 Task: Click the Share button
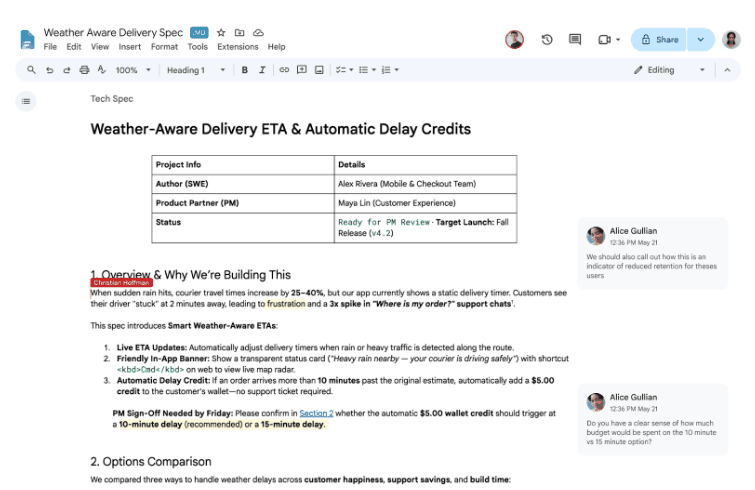point(659,39)
